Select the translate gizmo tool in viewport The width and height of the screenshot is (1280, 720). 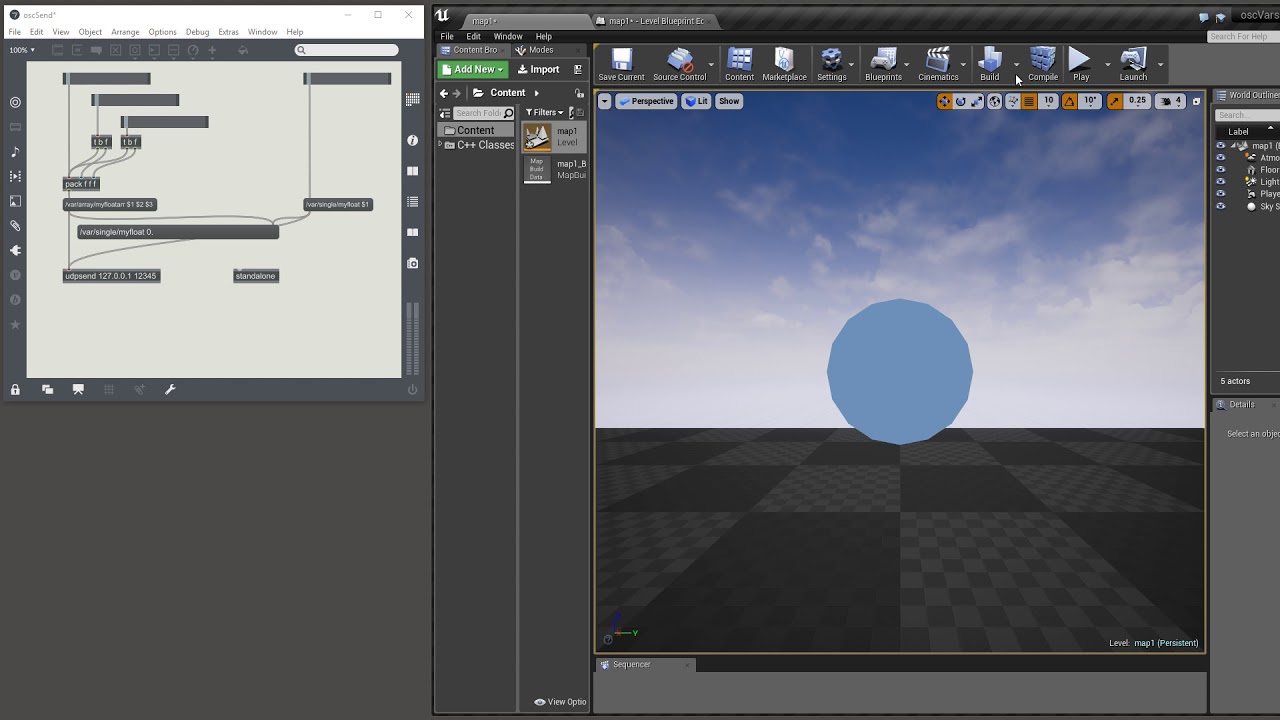pyautogui.click(x=944, y=101)
